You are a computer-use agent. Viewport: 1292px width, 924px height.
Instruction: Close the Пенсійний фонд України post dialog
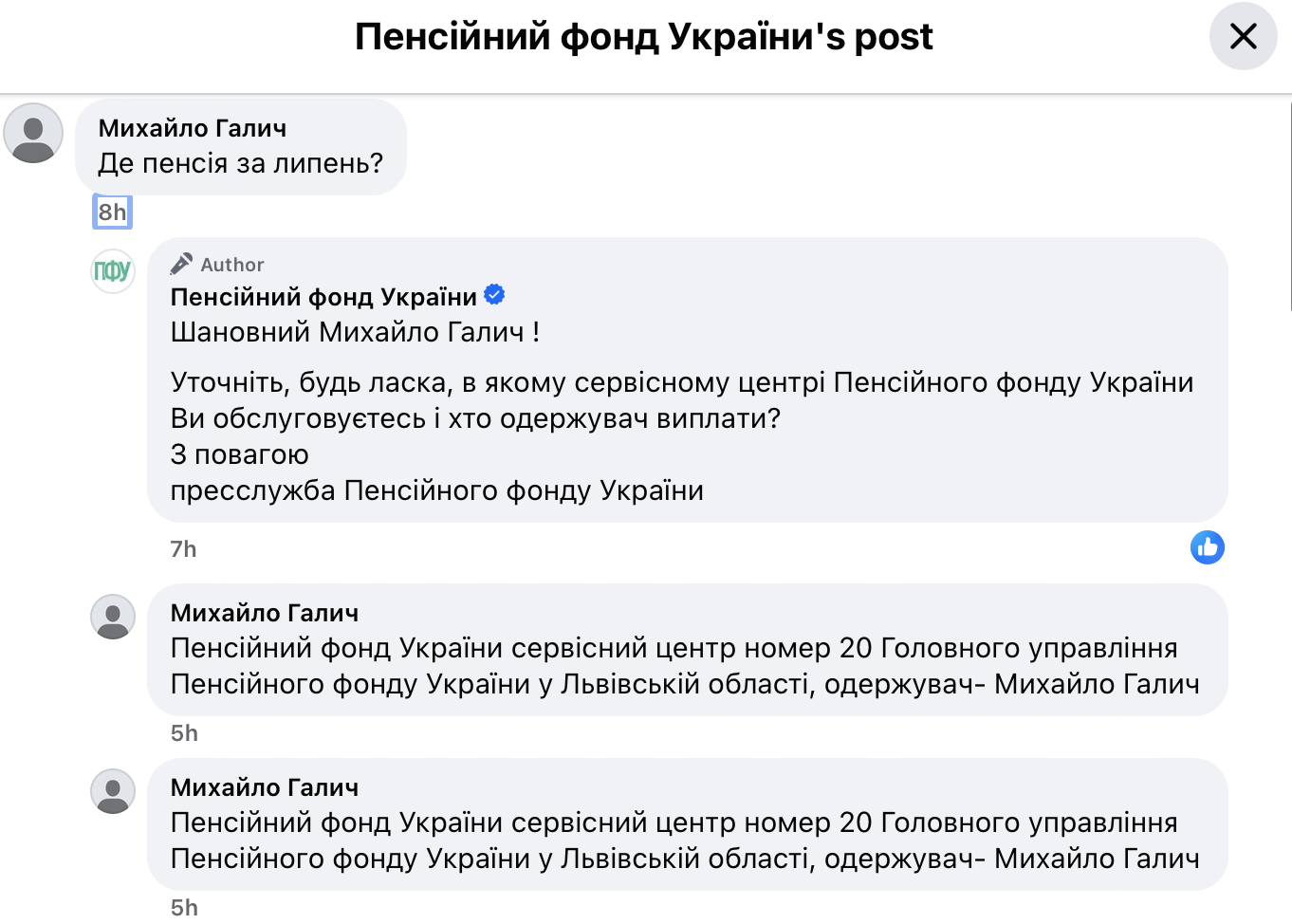point(1243,37)
